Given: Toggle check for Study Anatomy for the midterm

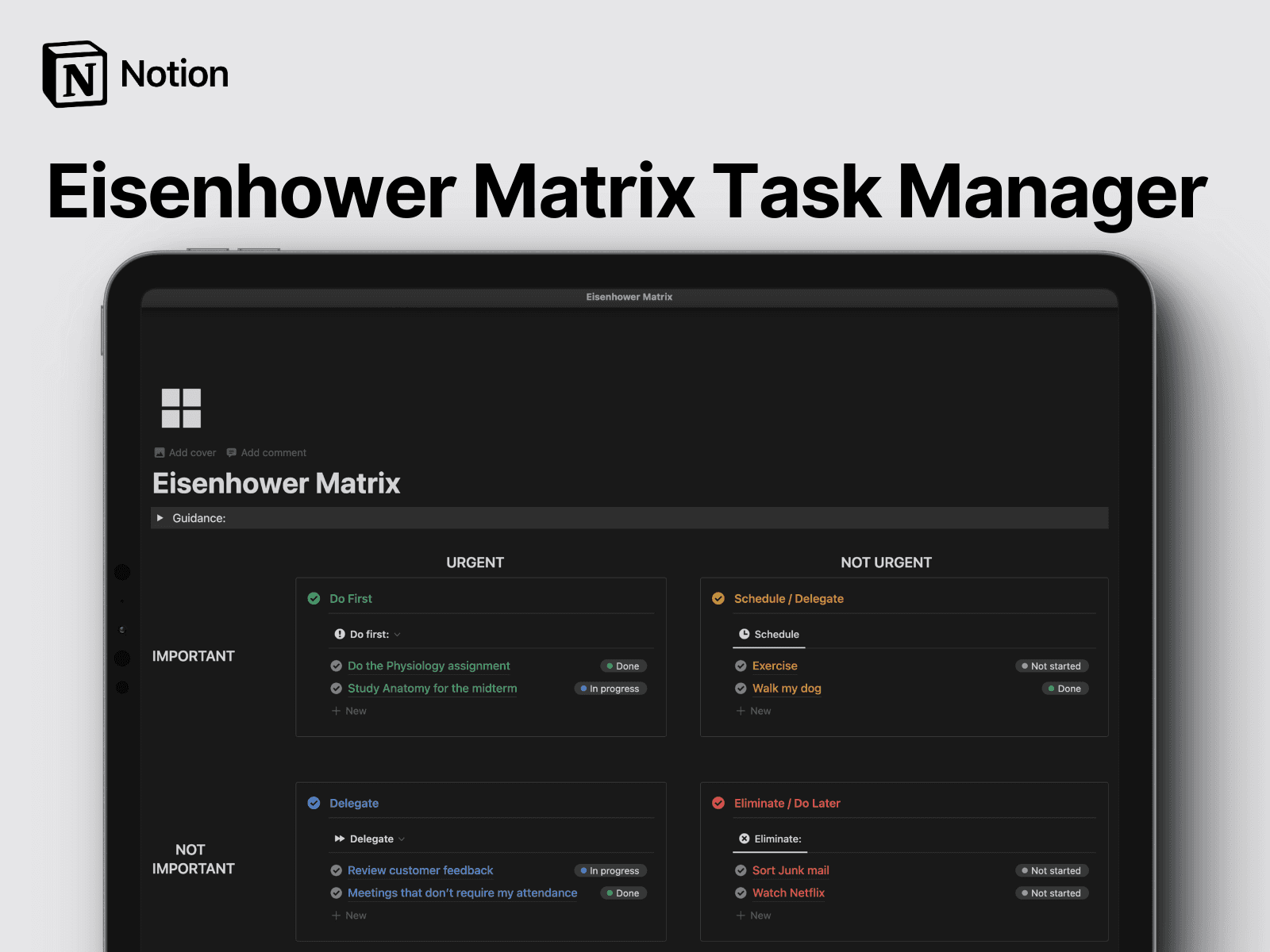Looking at the screenshot, I should [x=337, y=689].
